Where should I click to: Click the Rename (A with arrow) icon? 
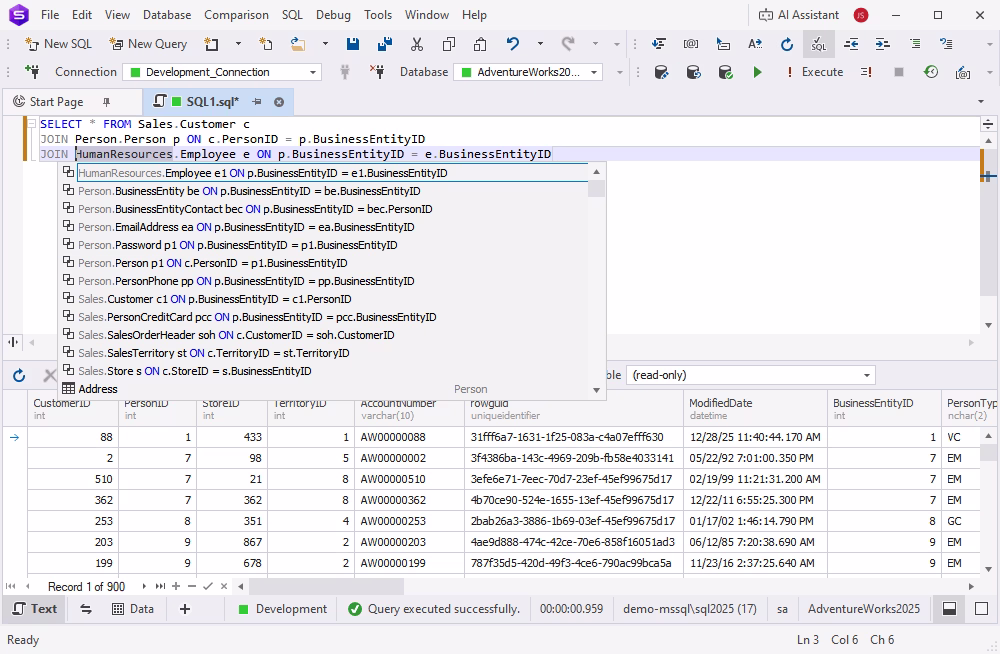tap(755, 44)
